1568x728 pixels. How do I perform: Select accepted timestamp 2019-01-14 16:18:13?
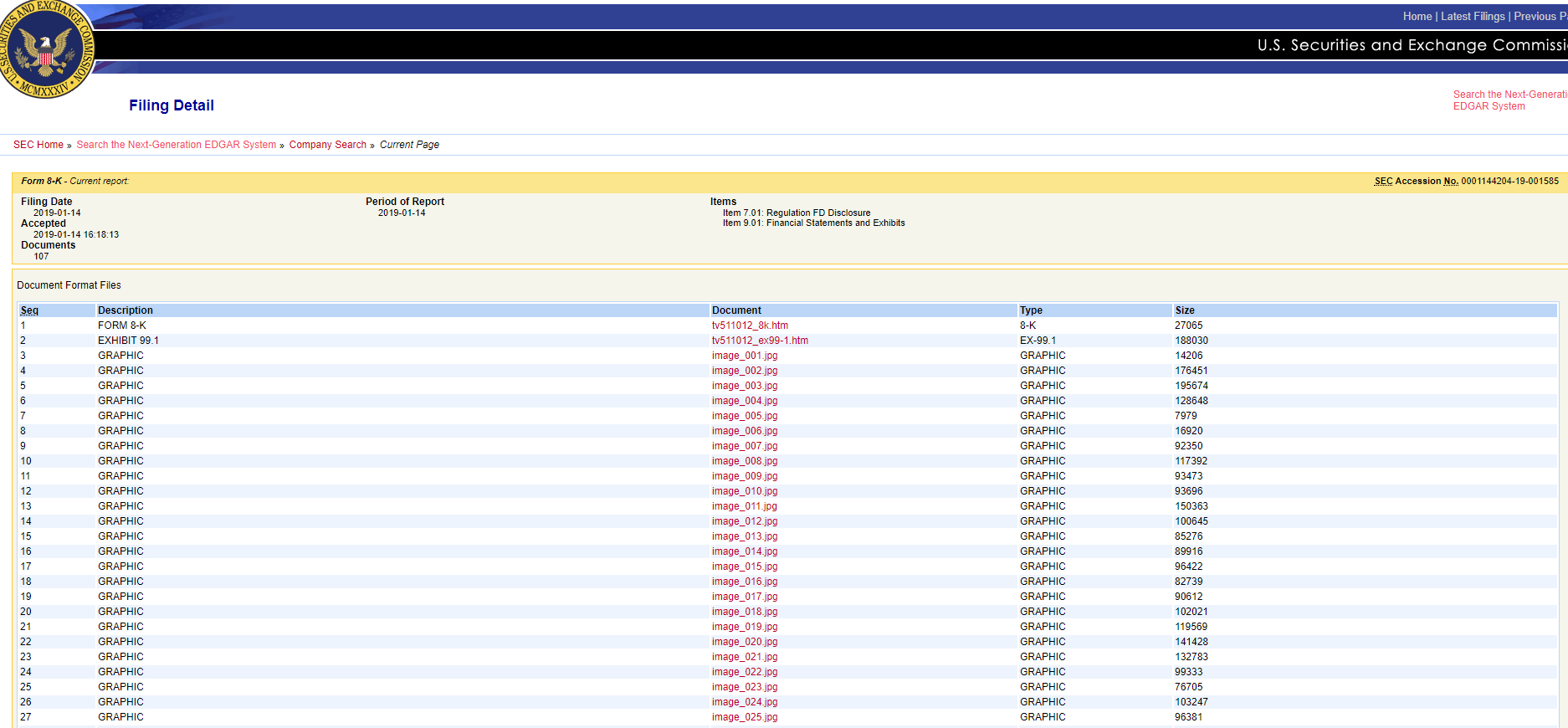pos(76,234)
